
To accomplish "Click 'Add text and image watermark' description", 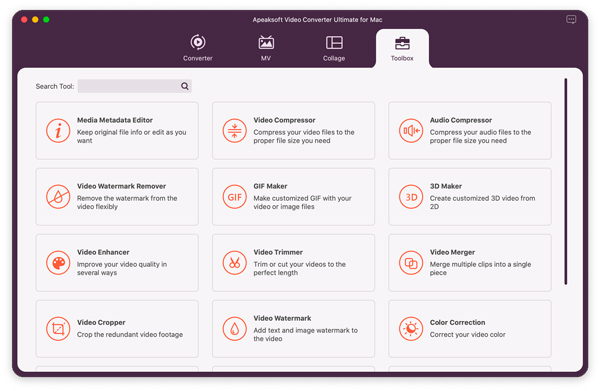I will pyautogui.click(x=305, y=334).
